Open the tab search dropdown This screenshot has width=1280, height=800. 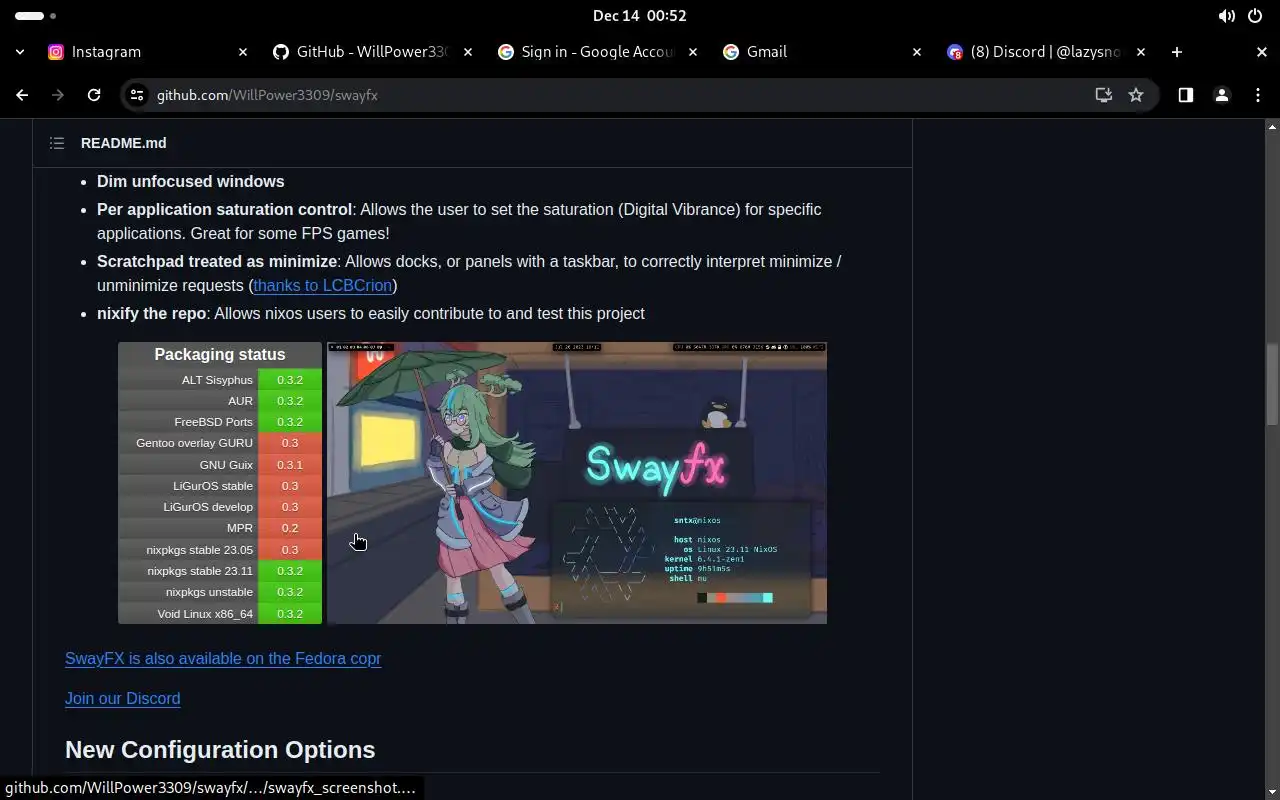pyautogui.click(x=20, y=52)
